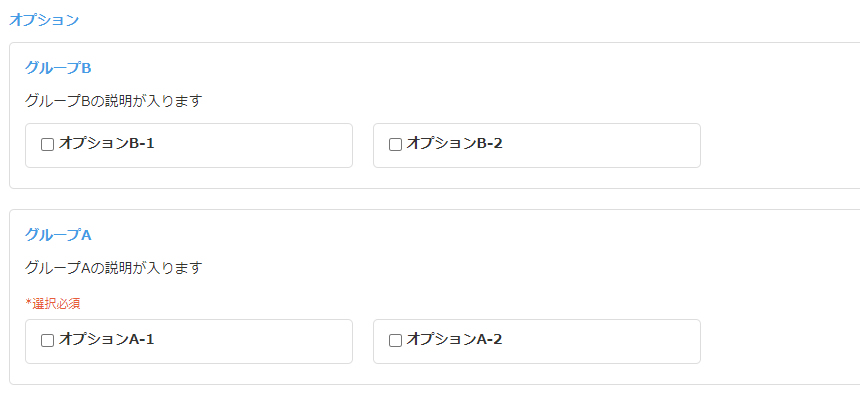860x402 pixels.
Task: Click the オプション section title
Action: click(44, 19)
